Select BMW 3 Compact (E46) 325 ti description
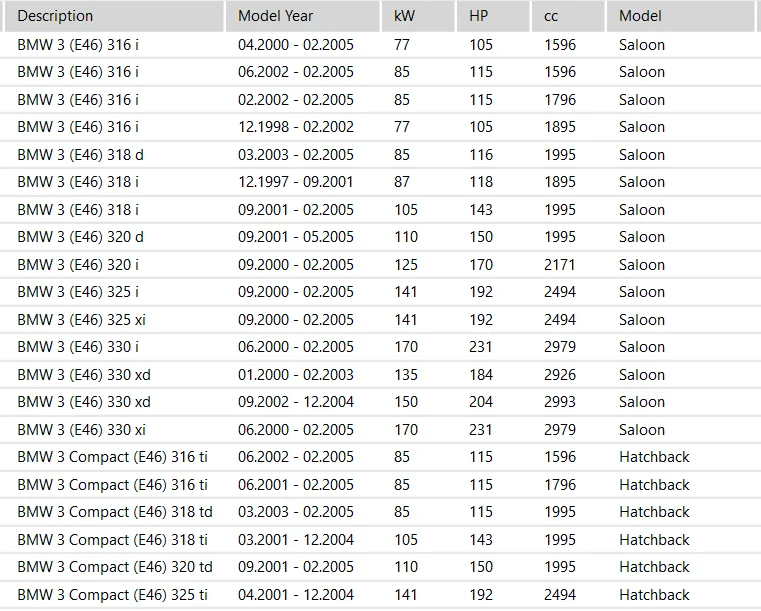The height and width of the screenshot is (611, 761). coord(113,594)
